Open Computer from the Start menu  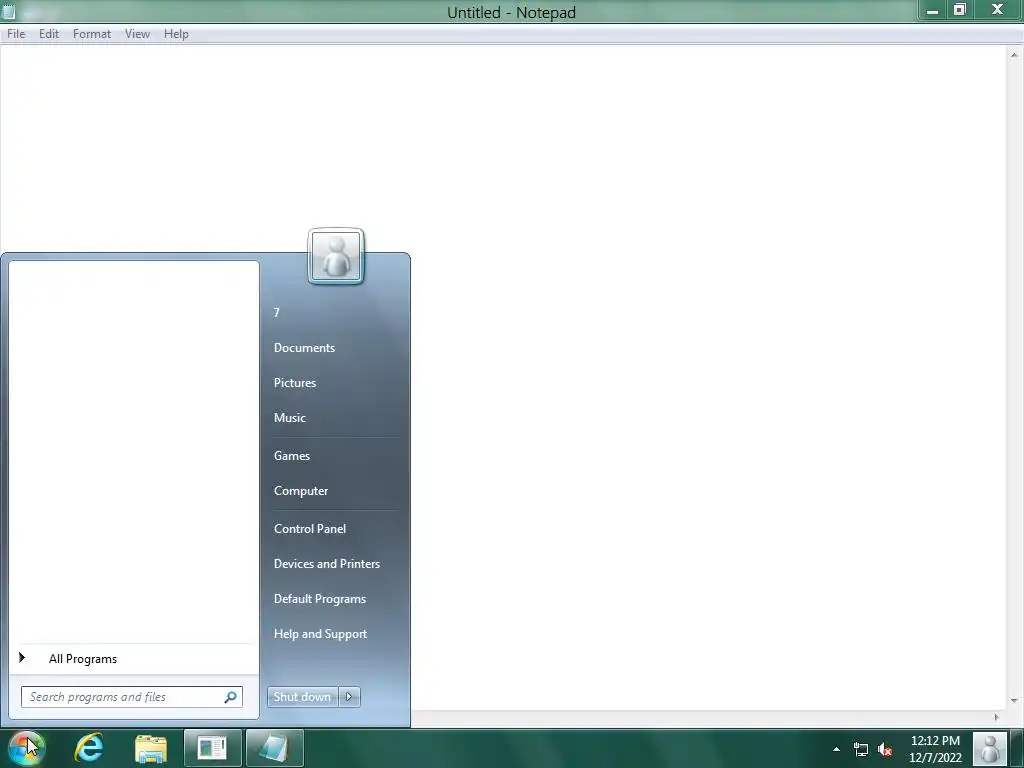(x=300, y=491)
